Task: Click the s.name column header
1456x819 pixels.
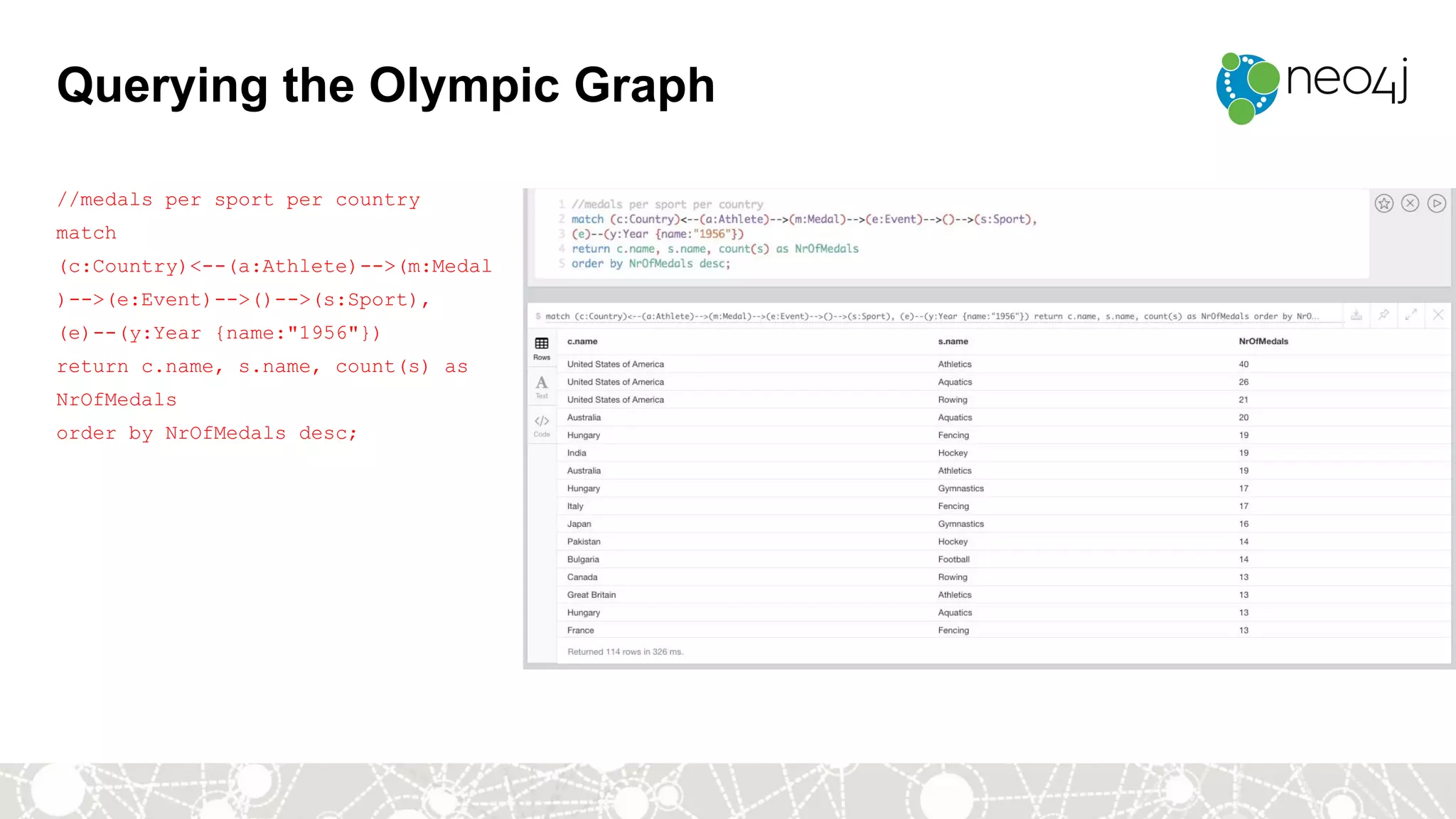Action: tap(953, 341)
